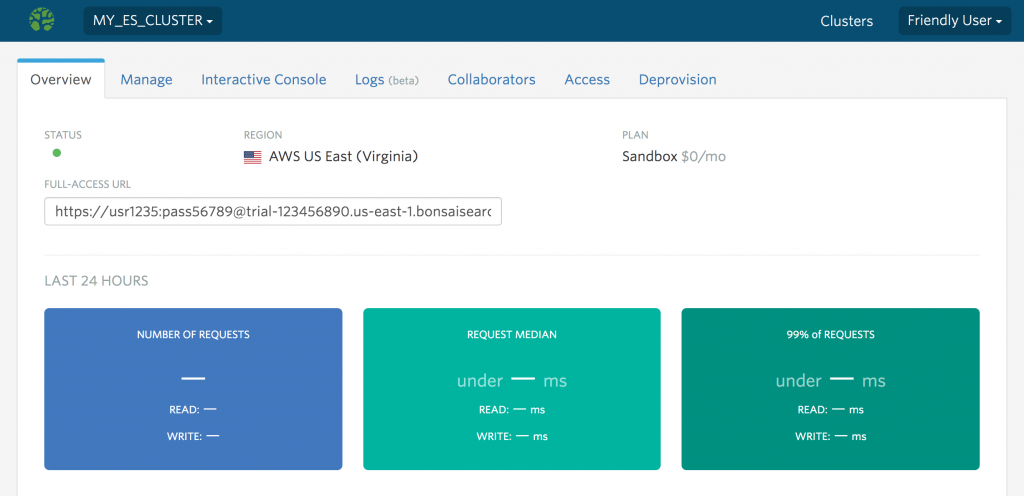Click the Number of Requests card
The width and height of the screenshot is (1024, 496).
coord(193,389)
